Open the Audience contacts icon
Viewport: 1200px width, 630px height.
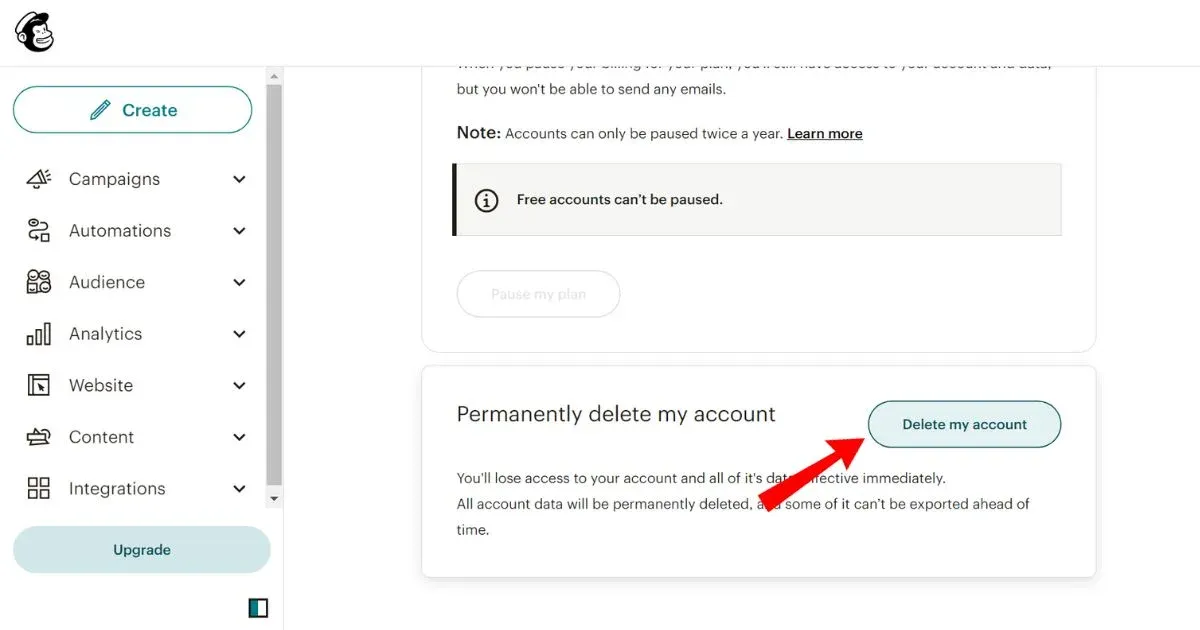tap(38, 282)
